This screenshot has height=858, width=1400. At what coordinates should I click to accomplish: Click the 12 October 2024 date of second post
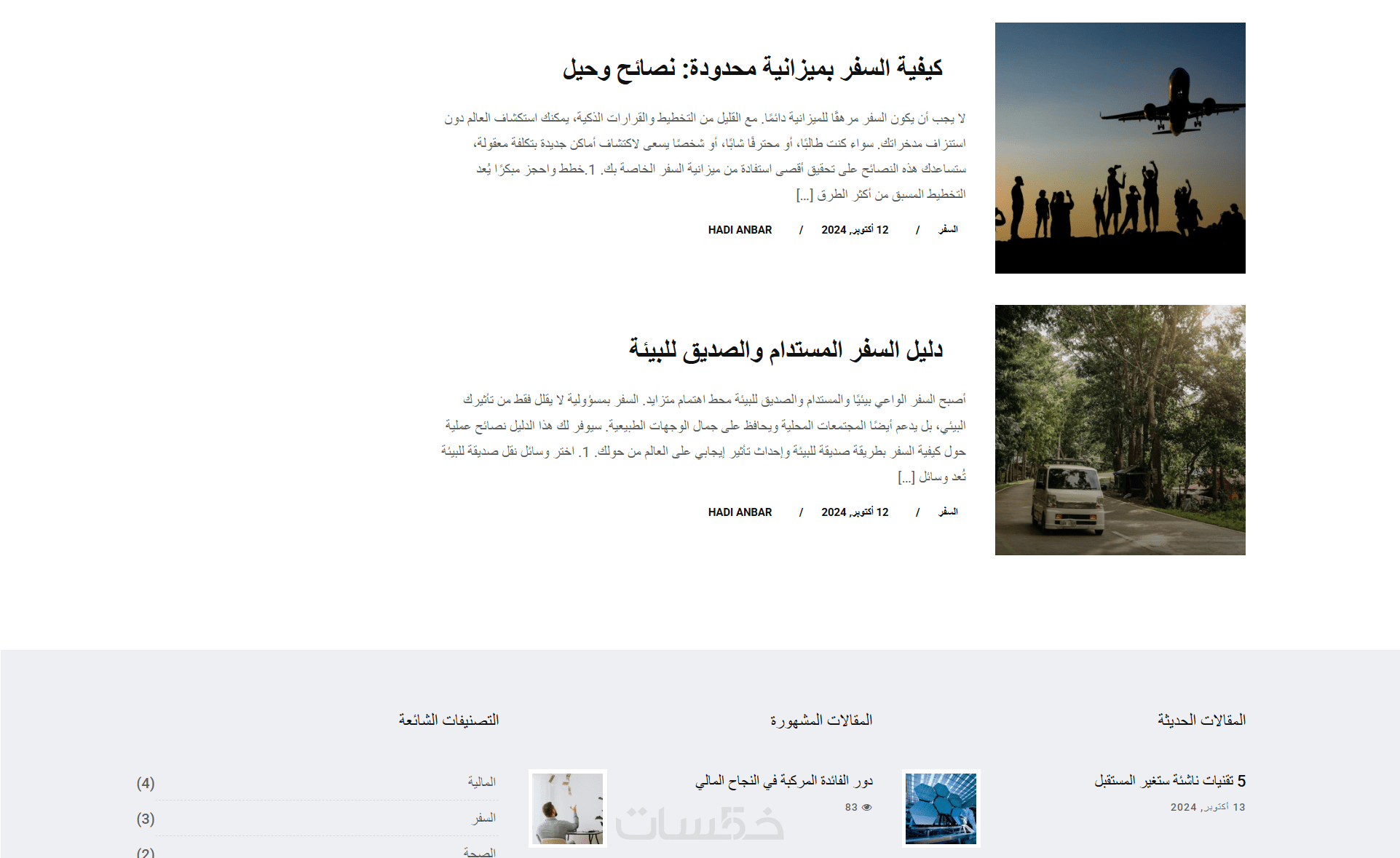[x=855, y=512]
